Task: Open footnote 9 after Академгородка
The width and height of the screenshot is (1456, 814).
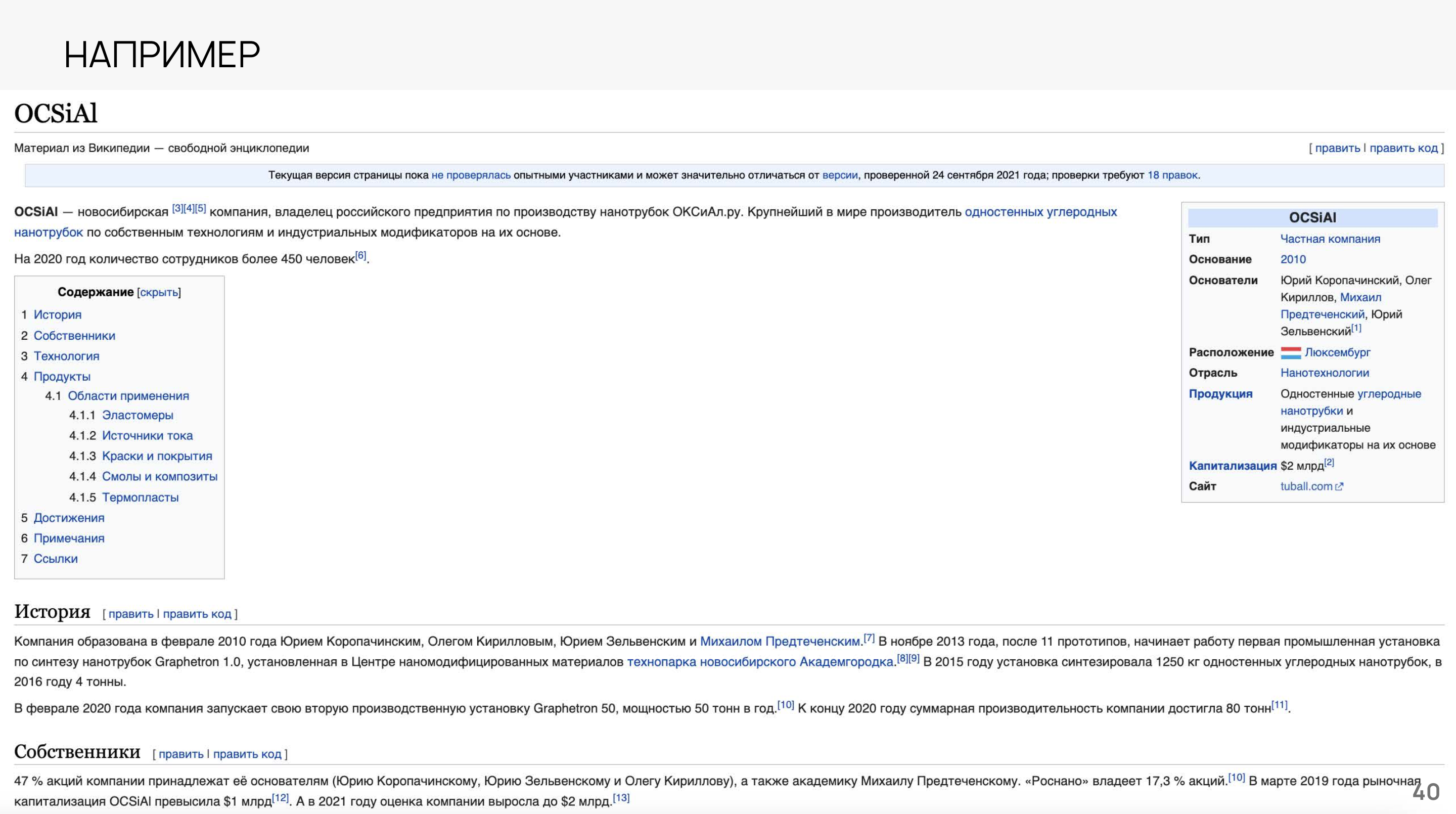Action: 914,658
